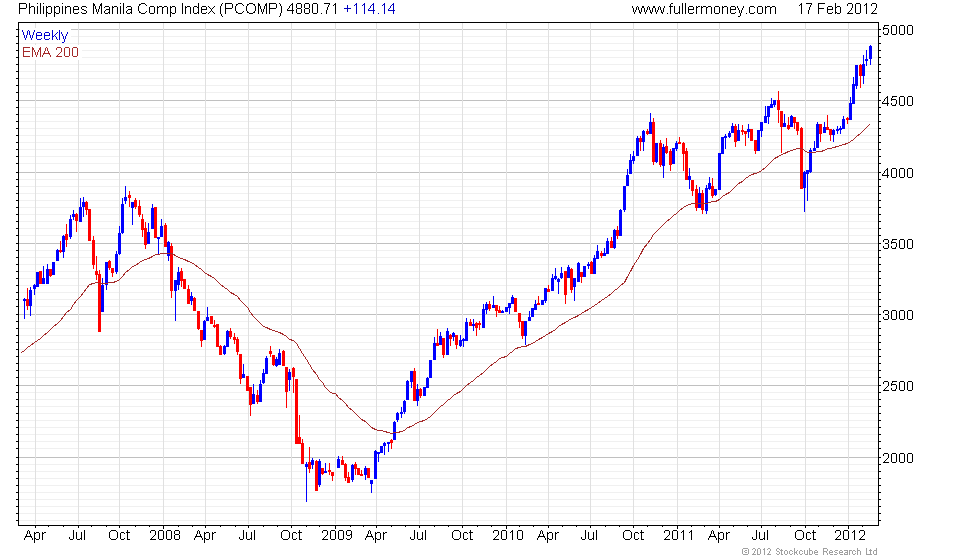Image resolution: width=960 pixels, height=560 pixels.
Task: Click the 2011 x-axis label
Action: click(678, 536)
